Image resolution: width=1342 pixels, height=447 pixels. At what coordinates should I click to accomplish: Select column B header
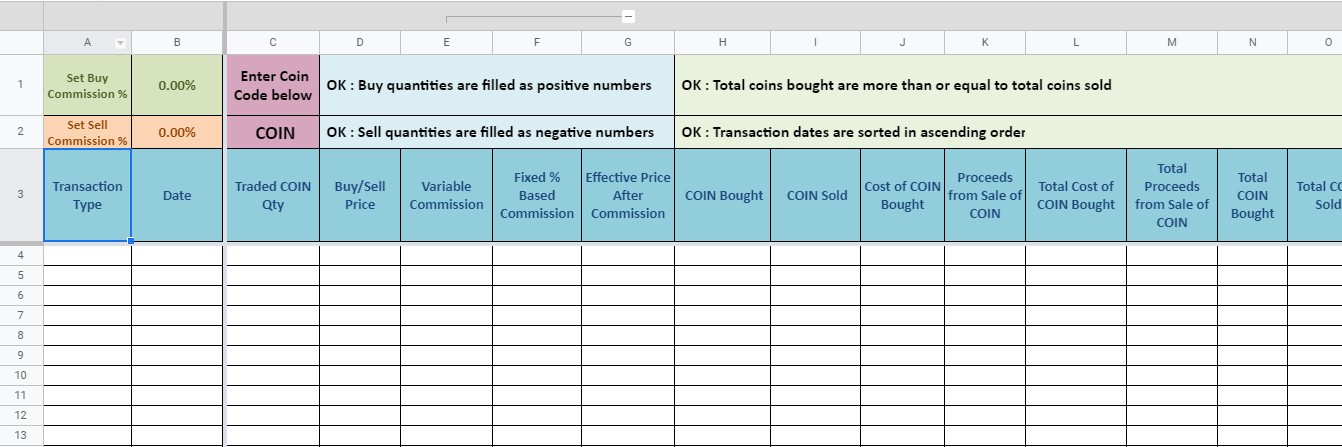[x=177, y=42]
